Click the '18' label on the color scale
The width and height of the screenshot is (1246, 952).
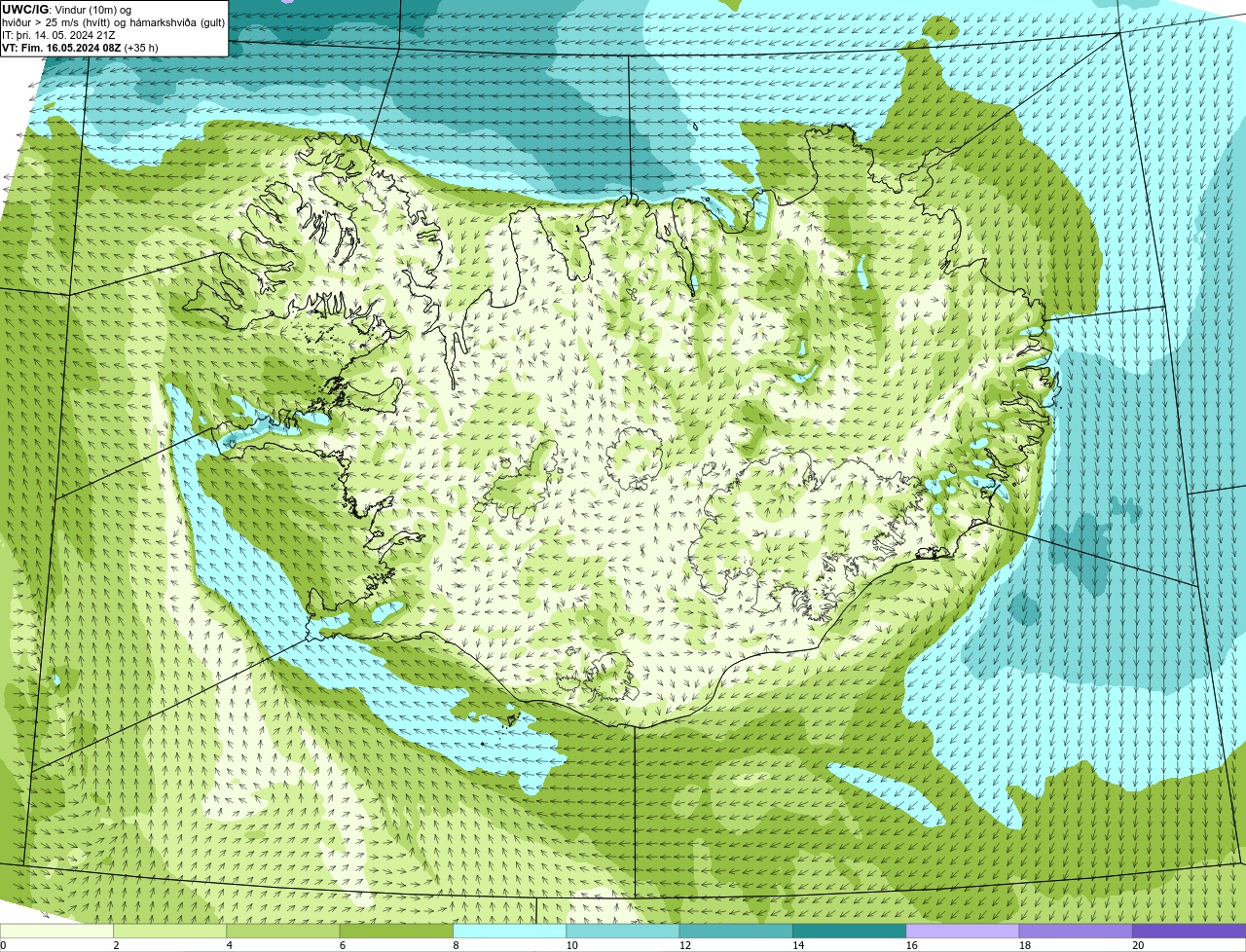pos(1024,945)
